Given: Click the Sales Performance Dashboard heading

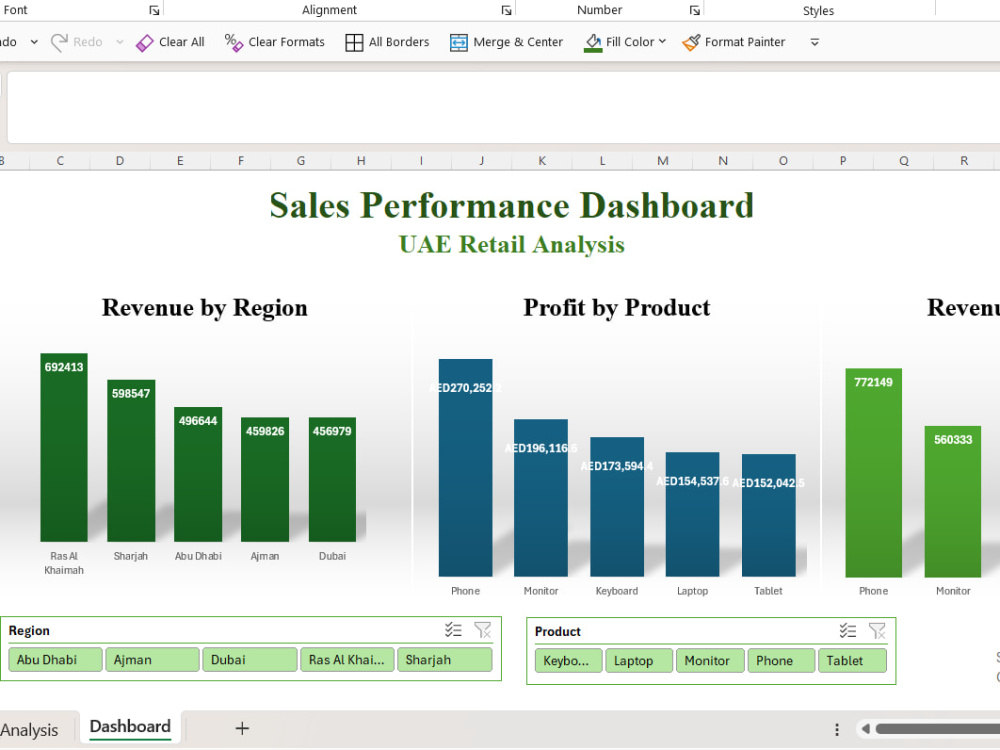Looking at the screenshot, I should tap(511, 205).
